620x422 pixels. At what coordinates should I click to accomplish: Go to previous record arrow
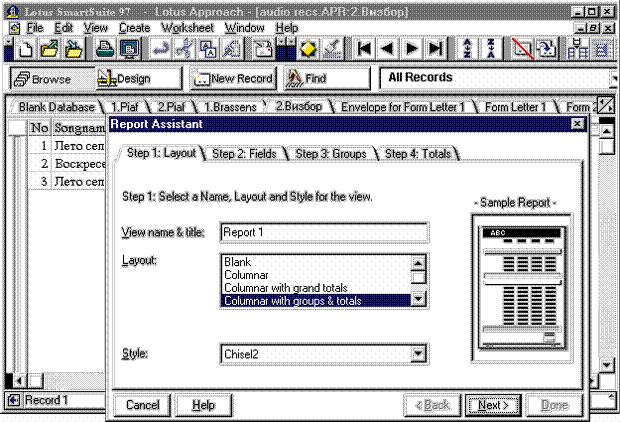388,49
